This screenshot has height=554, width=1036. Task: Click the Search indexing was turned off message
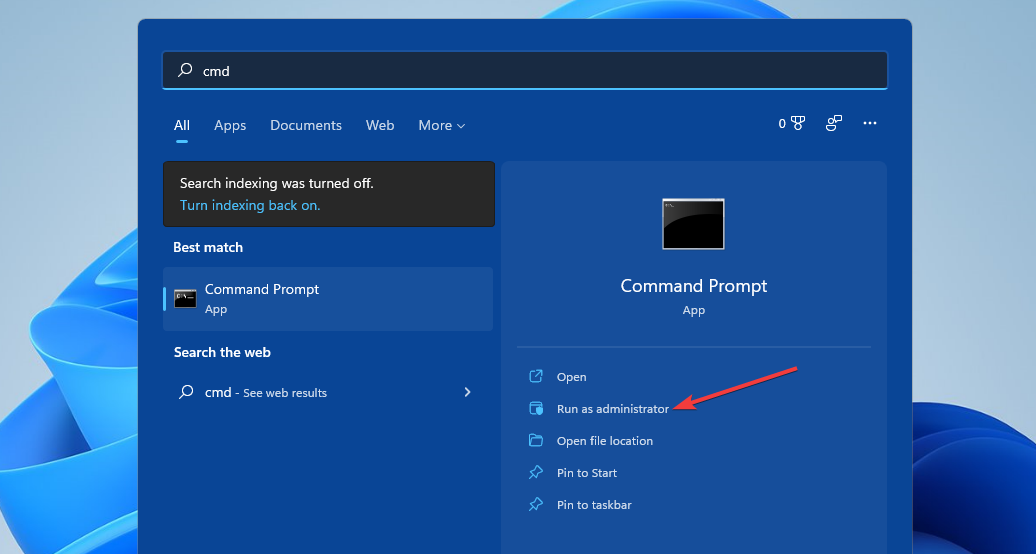[276, 183]
